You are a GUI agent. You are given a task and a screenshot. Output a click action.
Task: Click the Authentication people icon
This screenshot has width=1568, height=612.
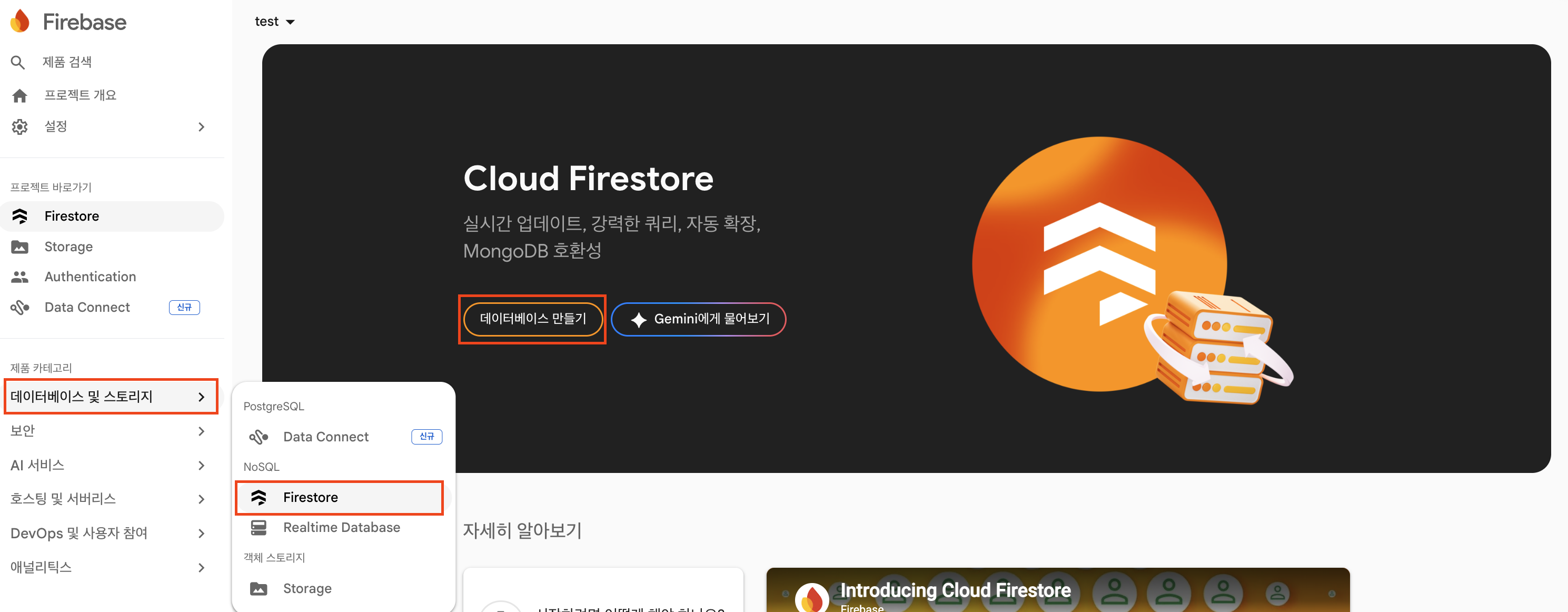tap(20, 277)
